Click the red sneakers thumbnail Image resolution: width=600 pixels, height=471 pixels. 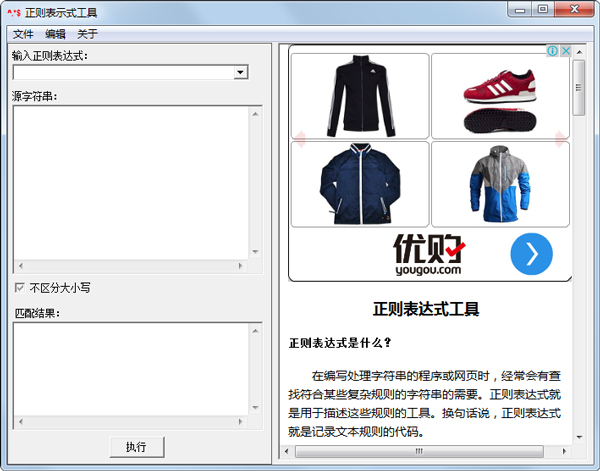500,96
